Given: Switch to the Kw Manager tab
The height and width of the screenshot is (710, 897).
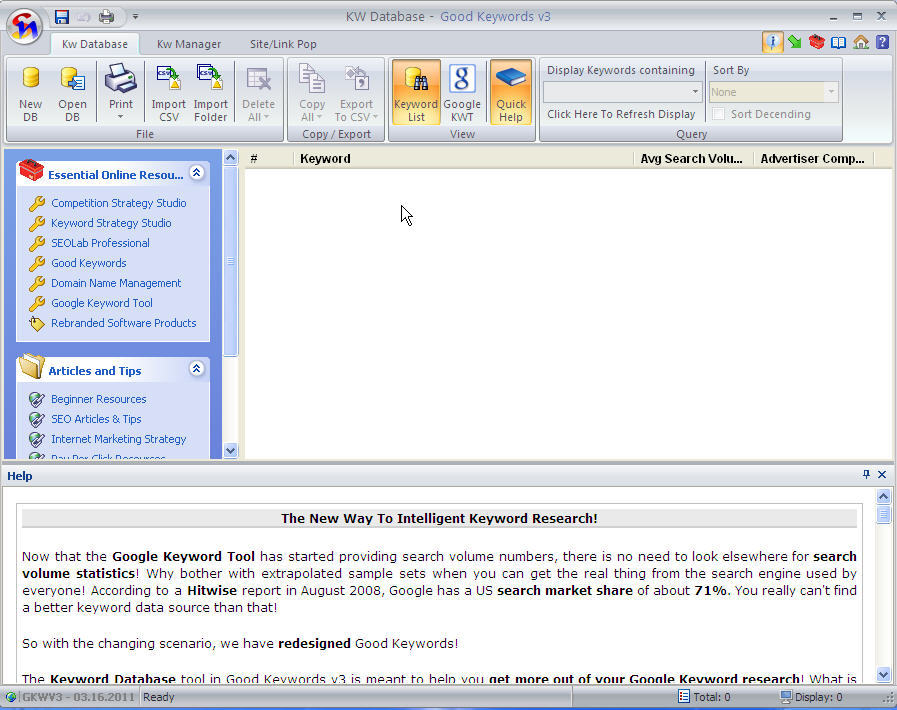Looking at the screenshot, I should pos(188,44).
